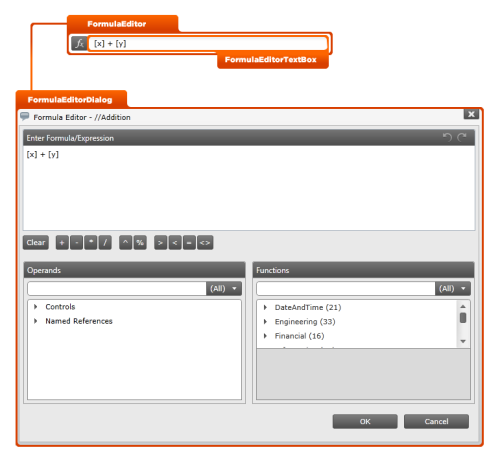Open the Operands (All) filter dropdown
Screen dimensions: 500x463
point(224,289)
